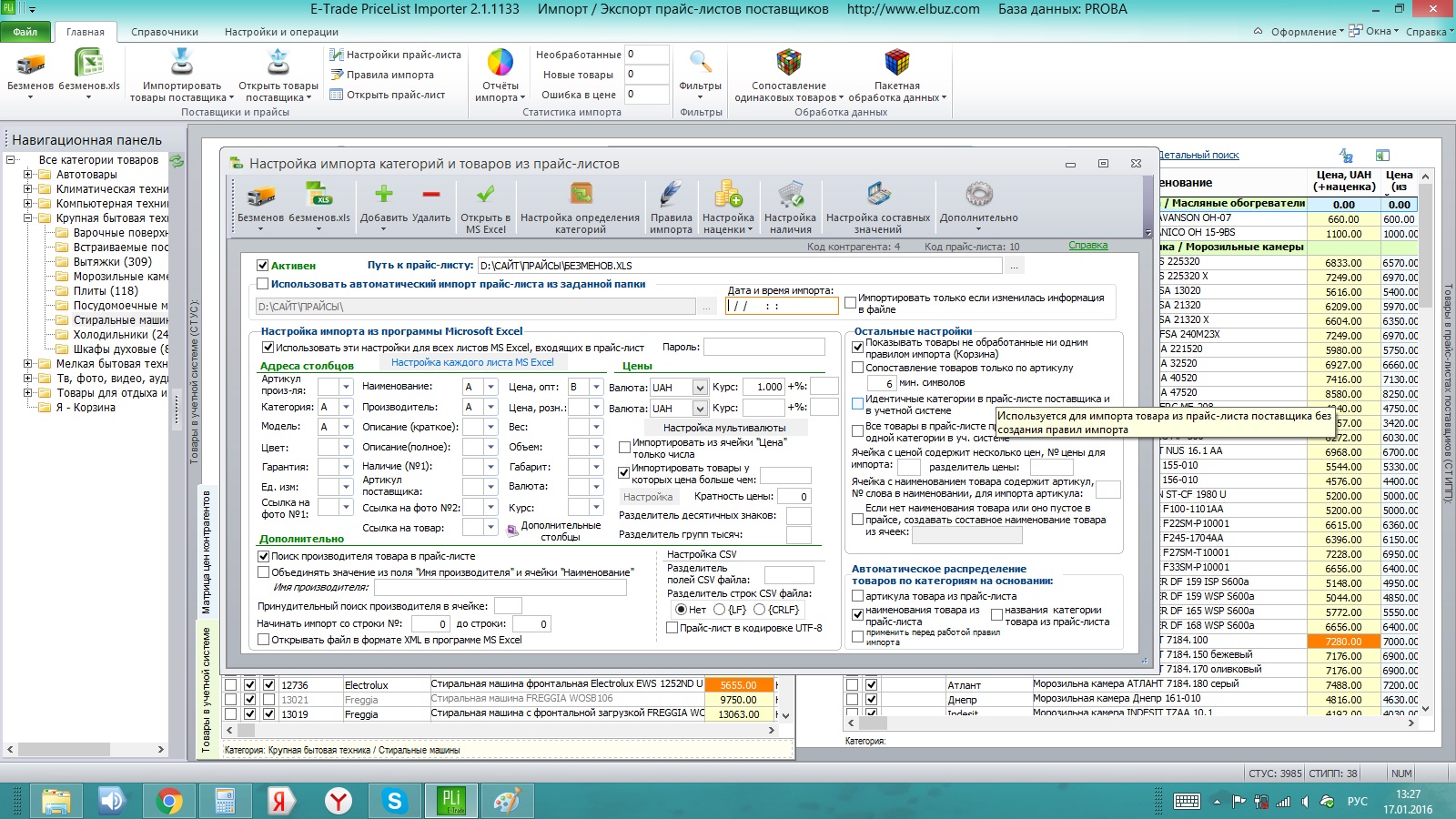Click Открыть прайс-лист in the ribbon
The image size is (1456, 819).
tap(388, 95)
